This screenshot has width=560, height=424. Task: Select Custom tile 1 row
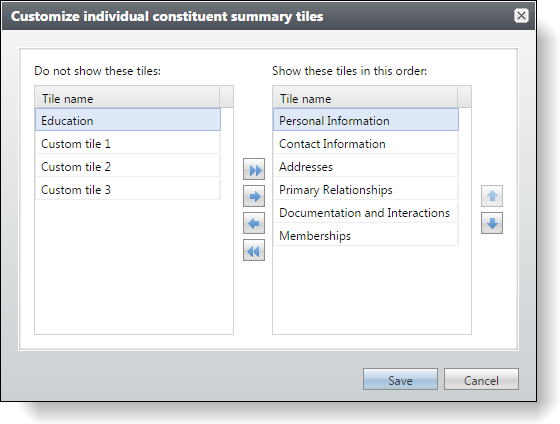128,144
